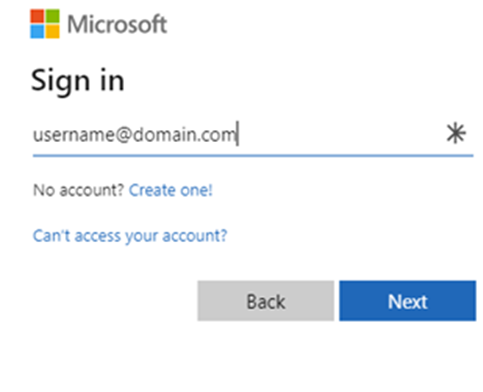Click the asterisk icon in the email field
This screenshot has height=392, width=483.
456,134
